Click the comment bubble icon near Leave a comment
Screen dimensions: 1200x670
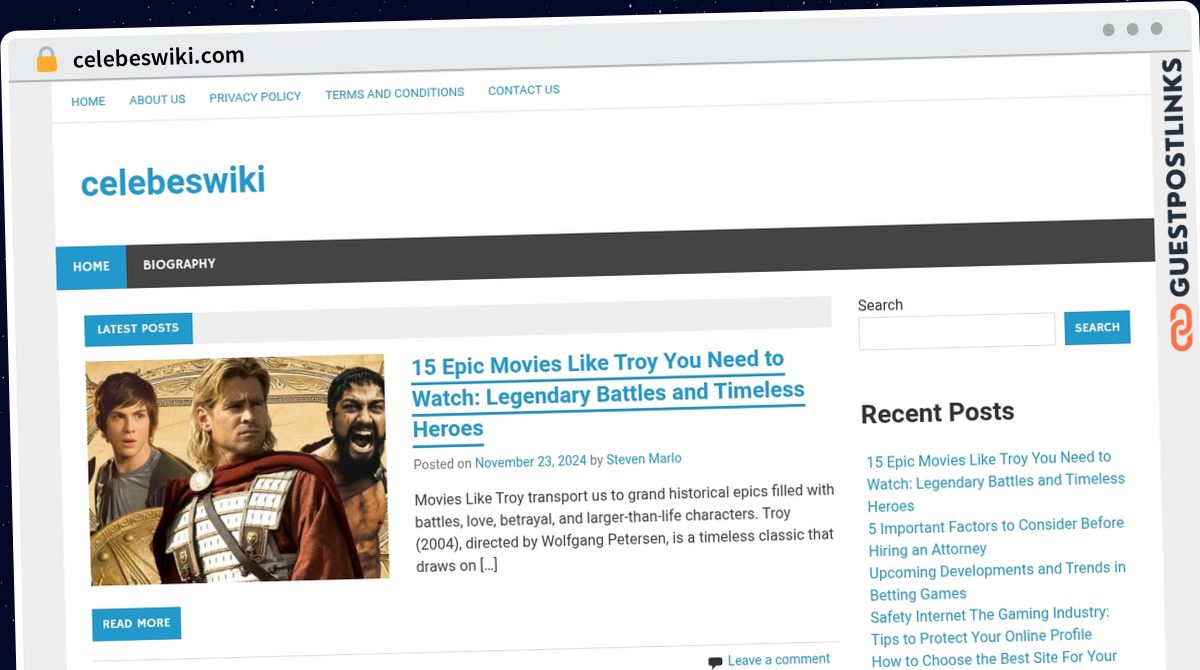pyautogui.click(x=715, y=662)
